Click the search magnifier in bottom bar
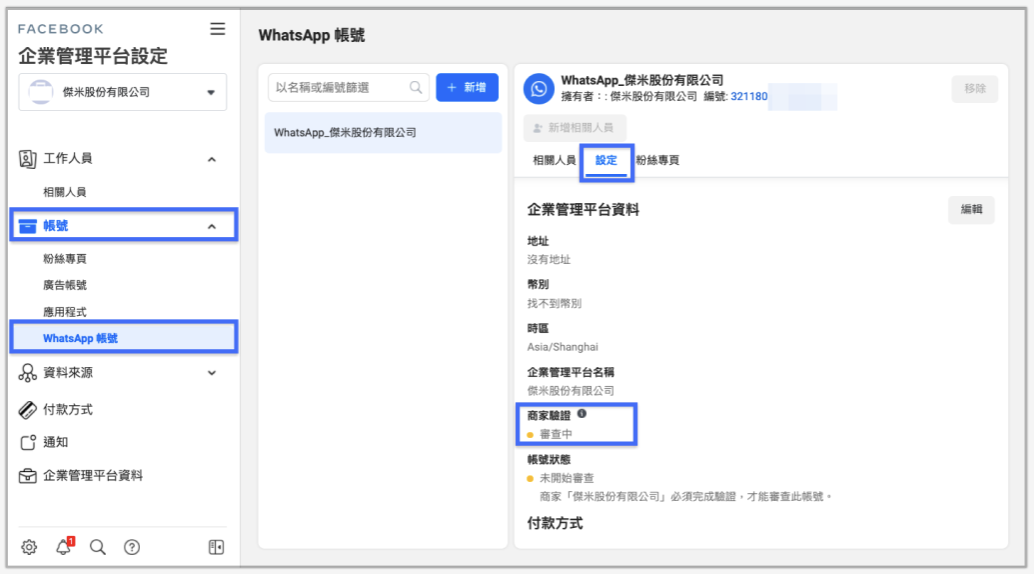This screenshot has width=1034, height=574. point(98,547)
